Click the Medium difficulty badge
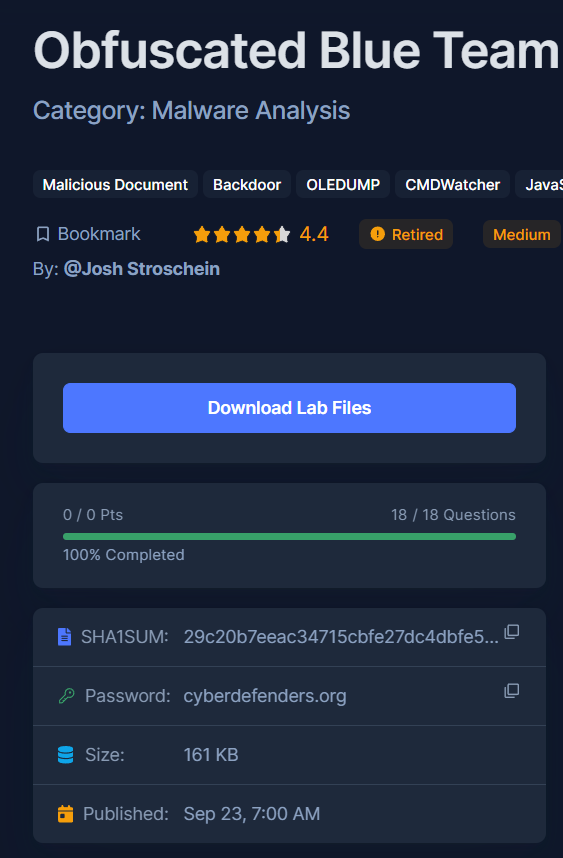Viewport: 563px width, 858px height. pos(521,234)
